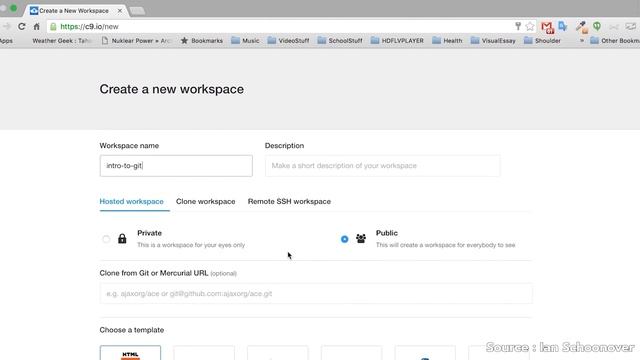Open the Apps bookmarks shortcut

click(x=6, y=40)
